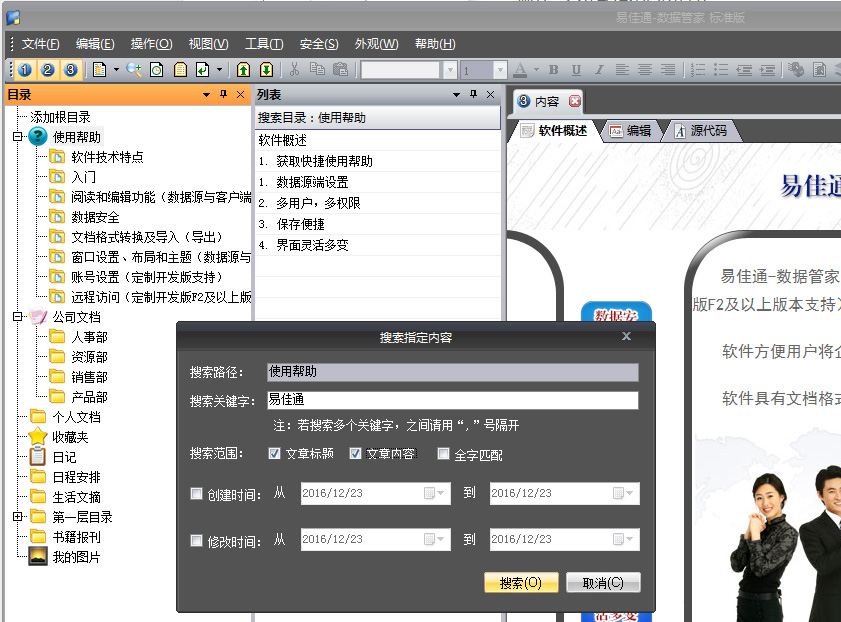Click the 搜索关键字 input field

452,401
